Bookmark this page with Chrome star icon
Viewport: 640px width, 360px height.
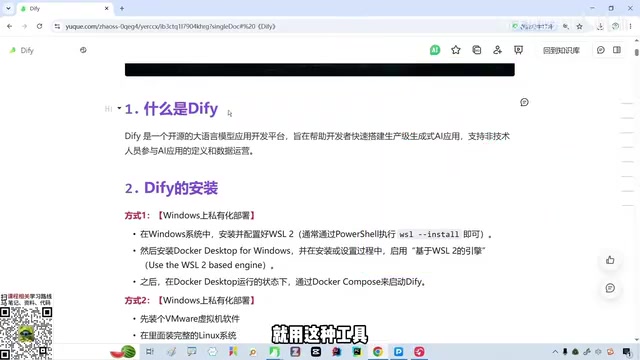pos(579,26)
